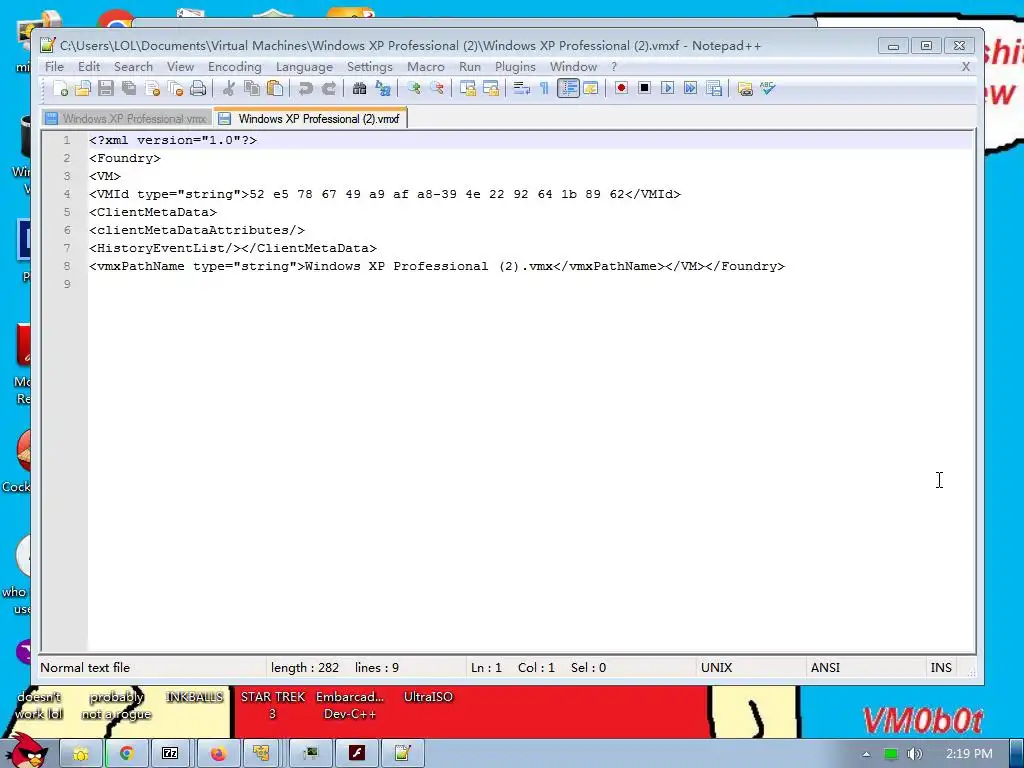The image size is (1024, 768).
Task: Click the Save All icon
Action: (129, 88)
